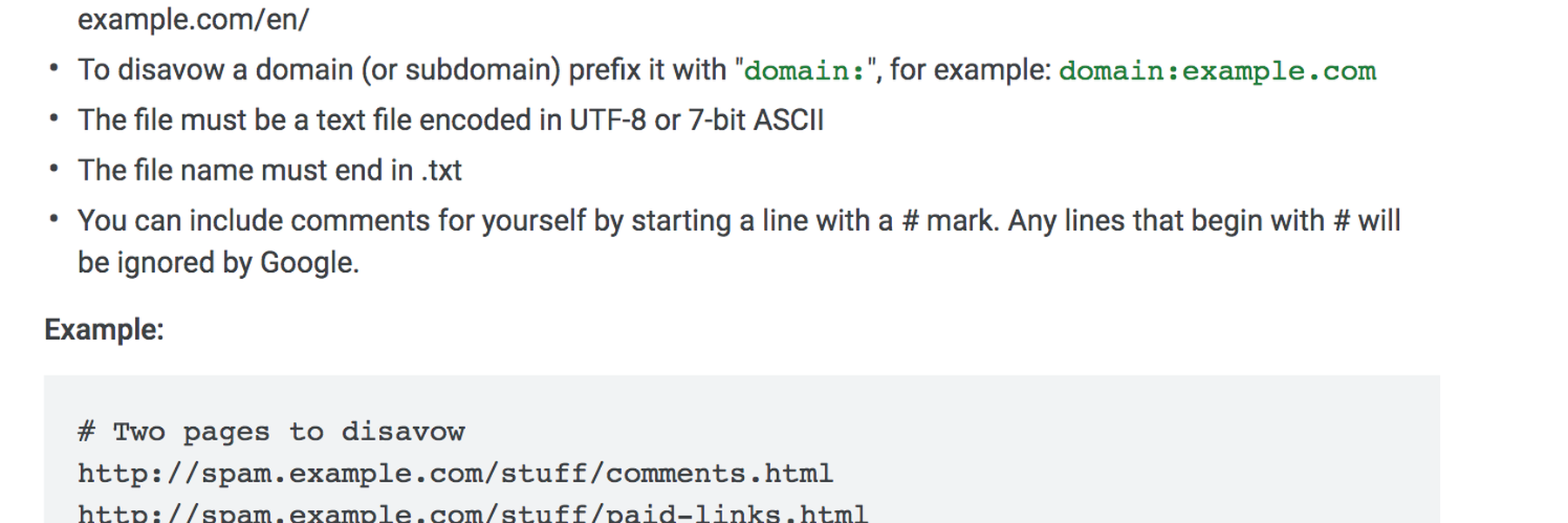The width and height of the screenshot is (1568, 523).
Task: Click the "# mark." text in comments bullet
Action: click(x=950, y=221)
